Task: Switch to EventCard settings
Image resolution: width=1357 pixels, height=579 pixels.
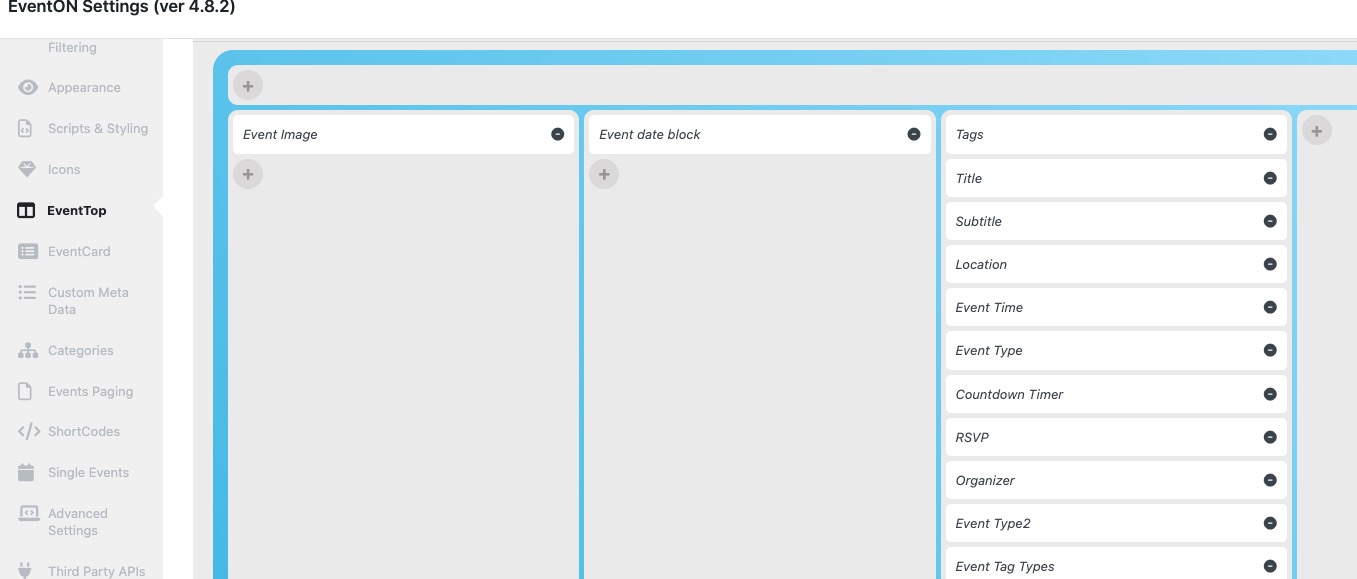Action: pyautogui.click(x=79, y=251)
